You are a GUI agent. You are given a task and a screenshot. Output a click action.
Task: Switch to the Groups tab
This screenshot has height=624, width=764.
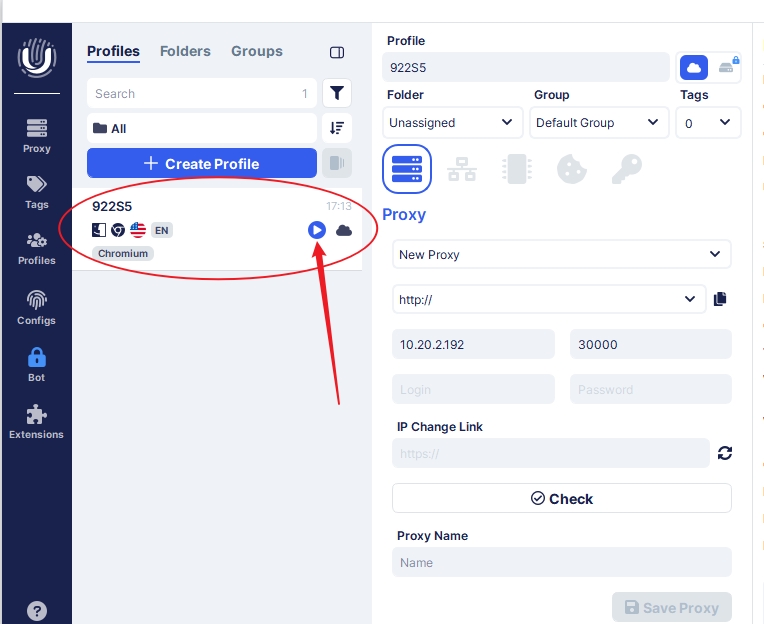(x=257, y=51)
